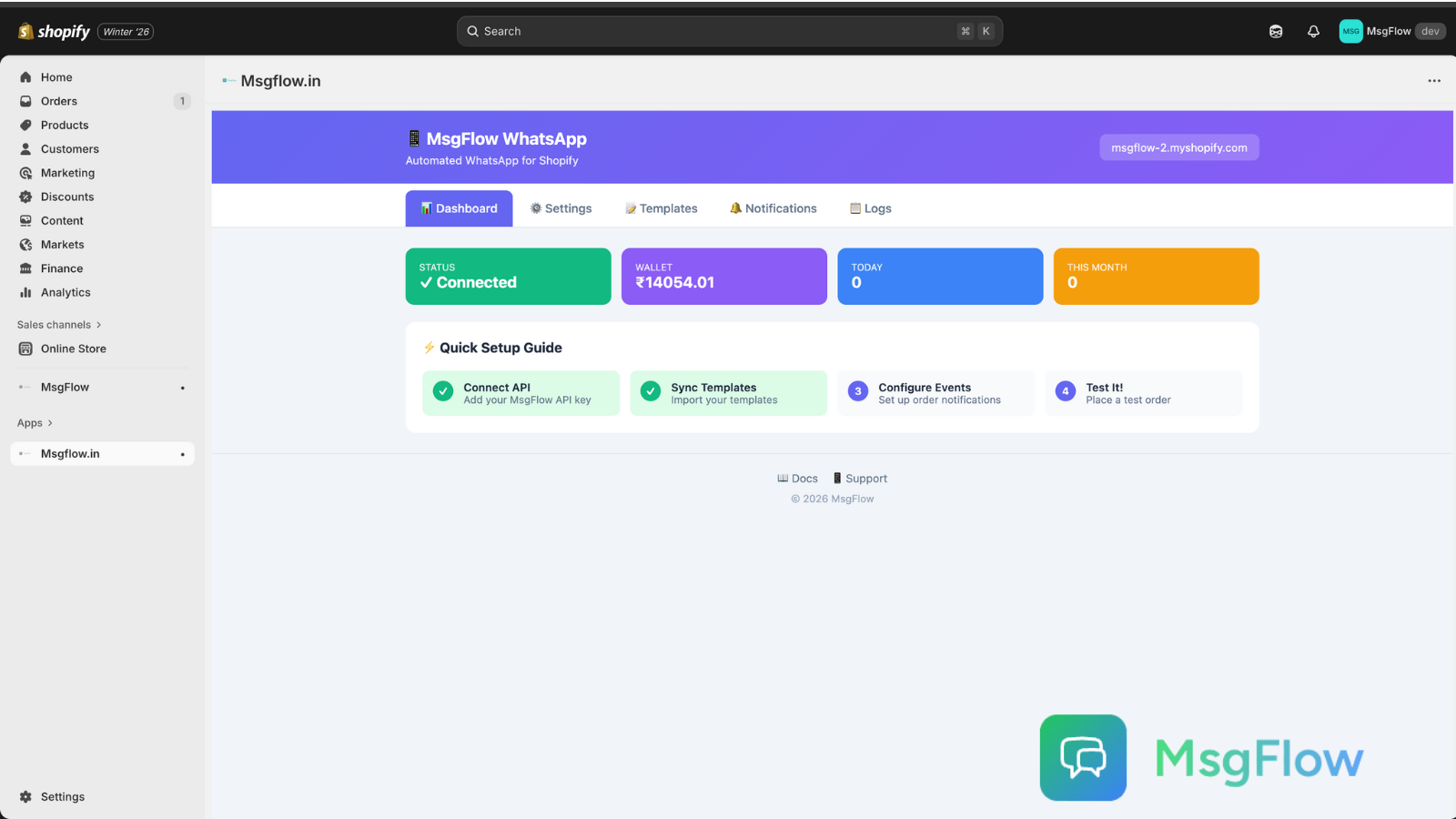Open the Support link
This screenshot has height=819, width=1456.
point(860,479)
